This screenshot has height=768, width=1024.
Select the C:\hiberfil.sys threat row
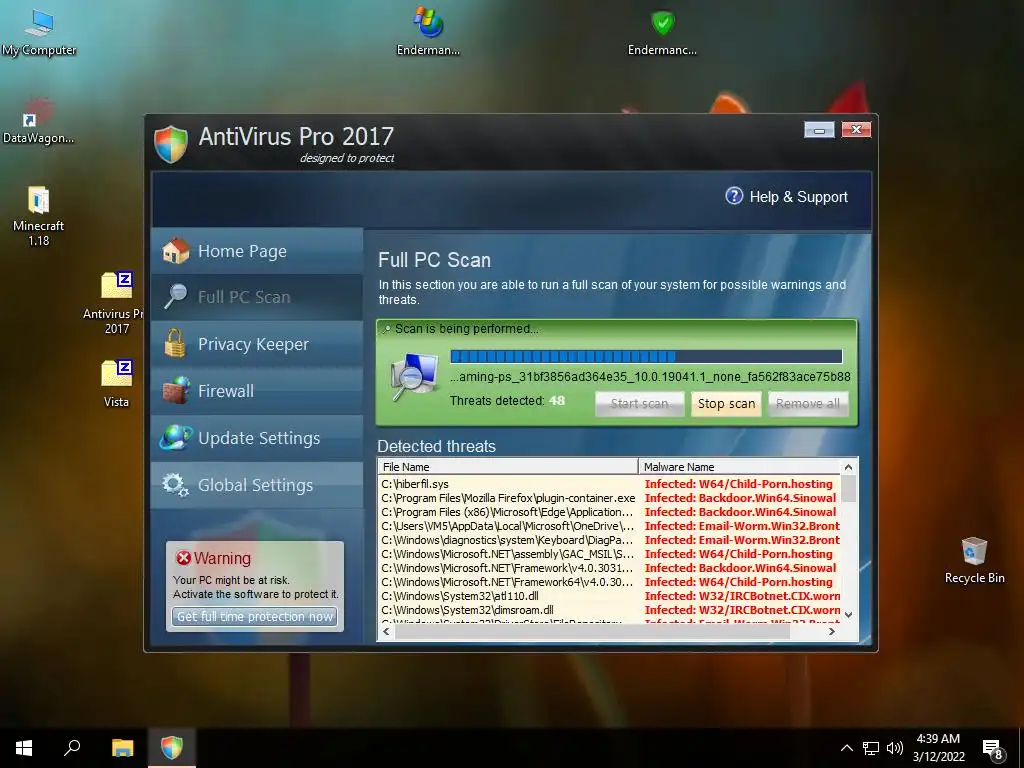tap(609, 484)
